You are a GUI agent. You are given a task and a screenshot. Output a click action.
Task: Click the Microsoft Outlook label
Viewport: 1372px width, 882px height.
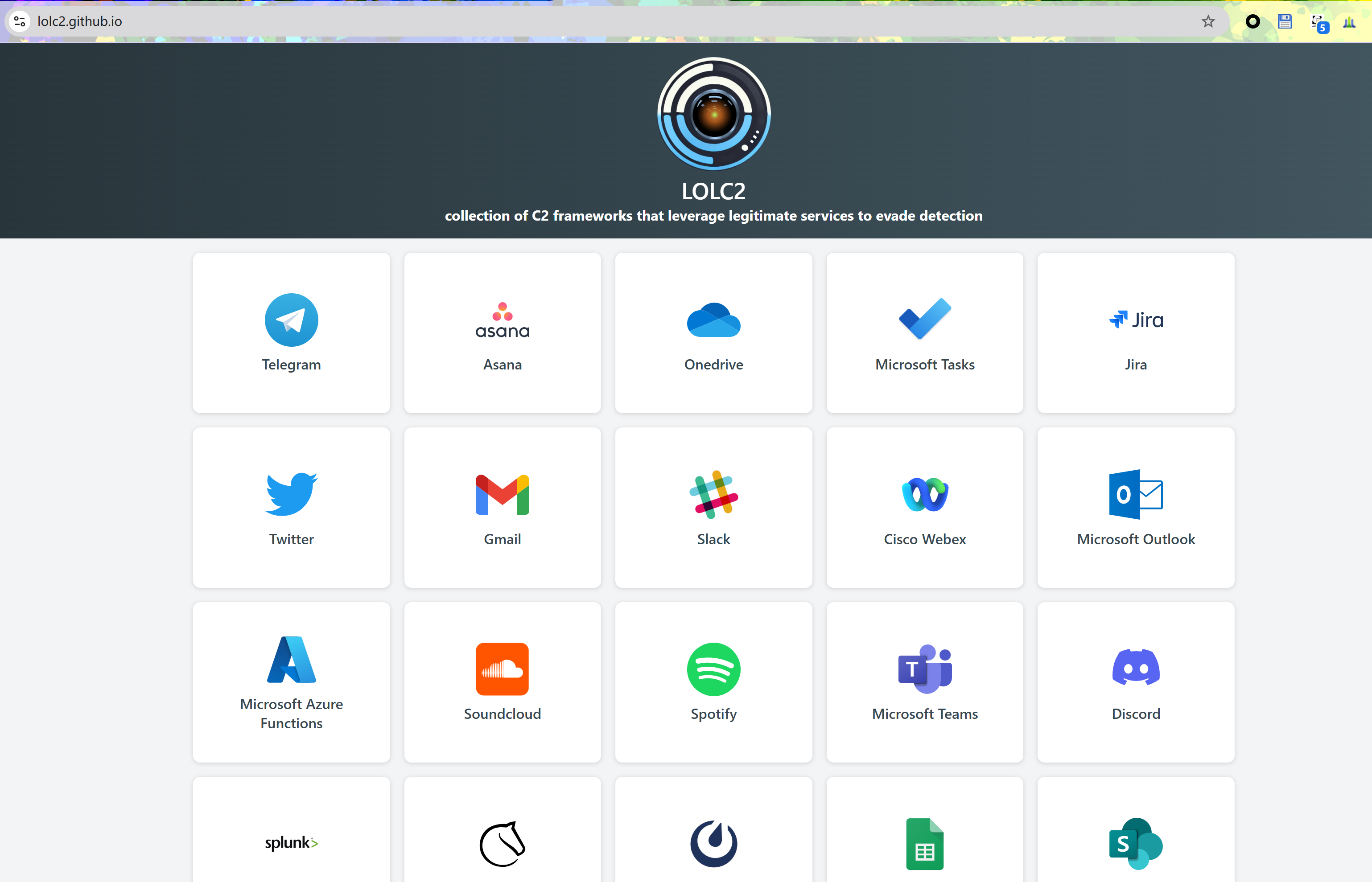[1135, 540]
